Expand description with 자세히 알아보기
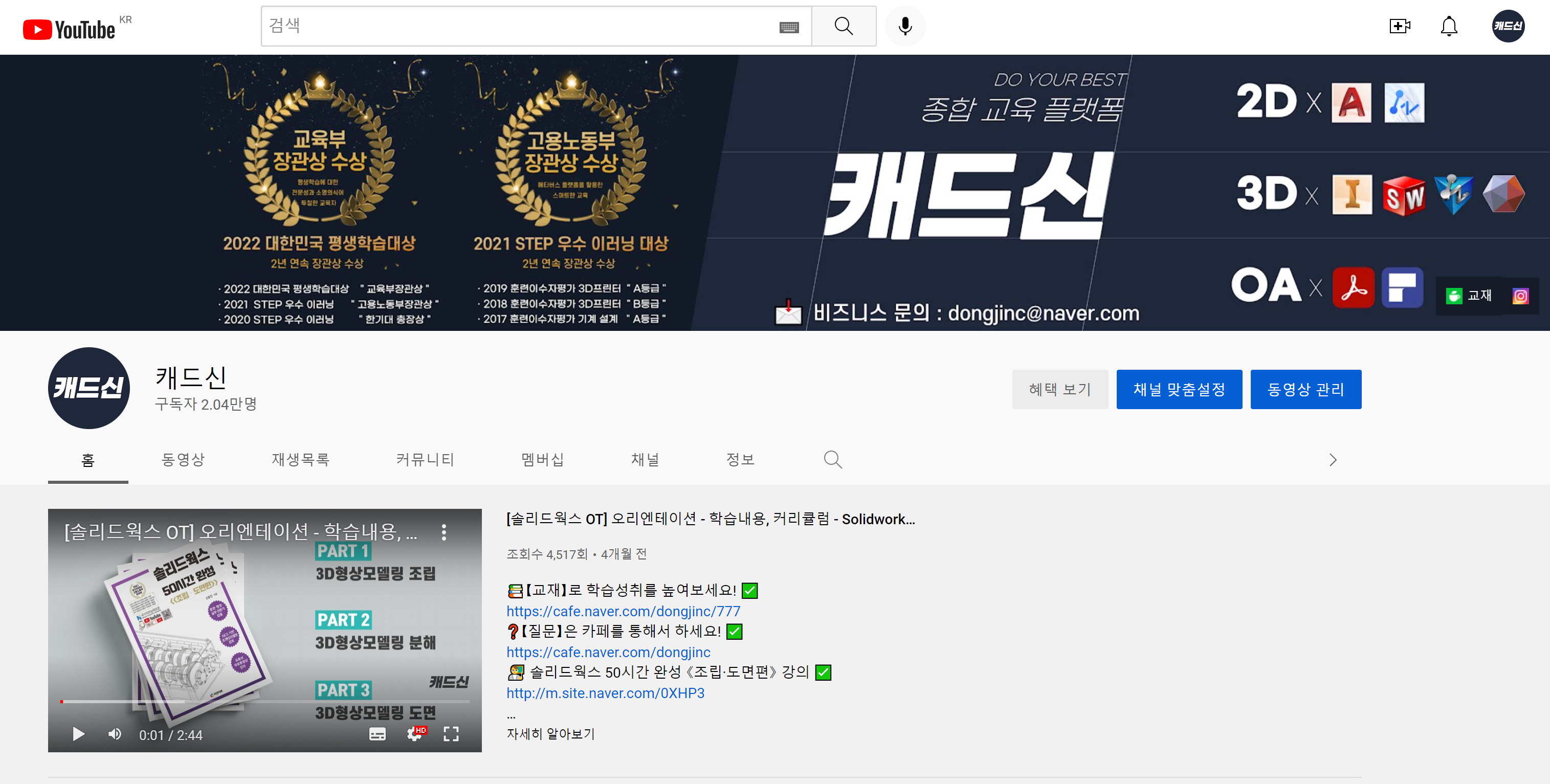The width and height of the screenshot is (1550, 784). pos(550,734)
